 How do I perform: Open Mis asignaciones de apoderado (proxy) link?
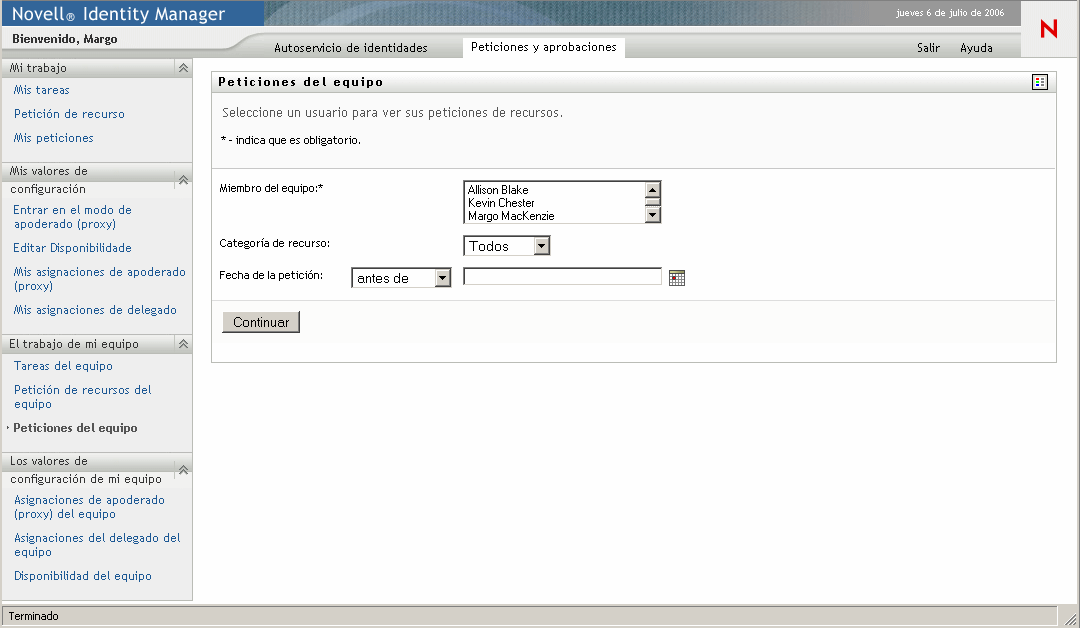tap(99, 279)
